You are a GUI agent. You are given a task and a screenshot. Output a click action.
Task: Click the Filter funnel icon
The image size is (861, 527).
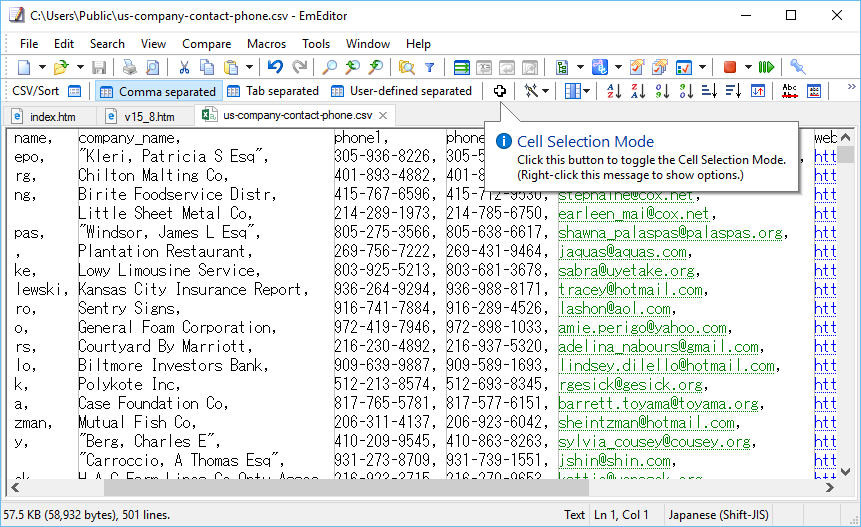click(x=430, y=68)
